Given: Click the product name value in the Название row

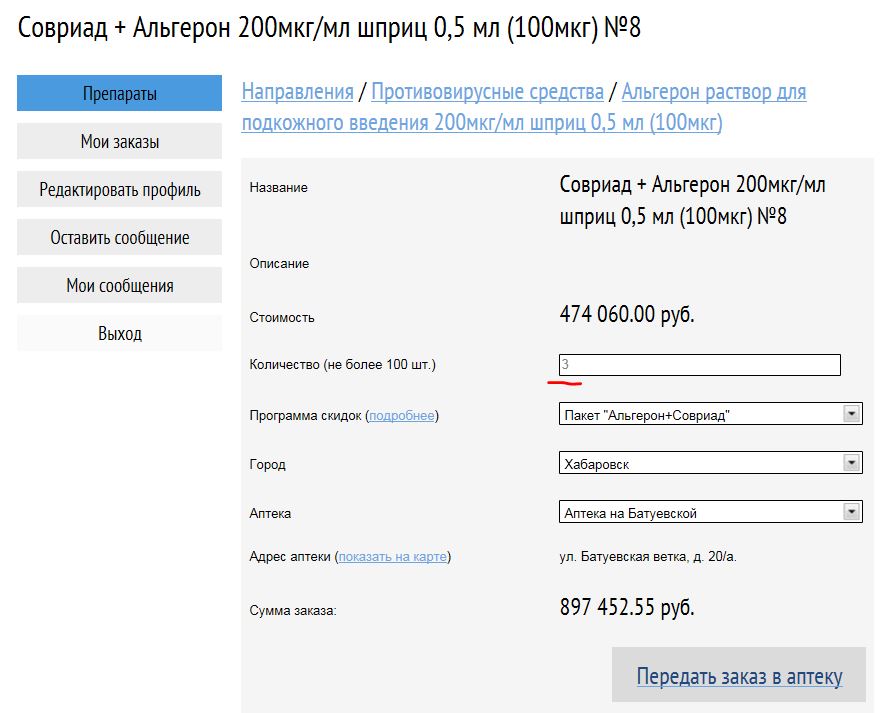Looking at the screenshot, I should 693,200.
